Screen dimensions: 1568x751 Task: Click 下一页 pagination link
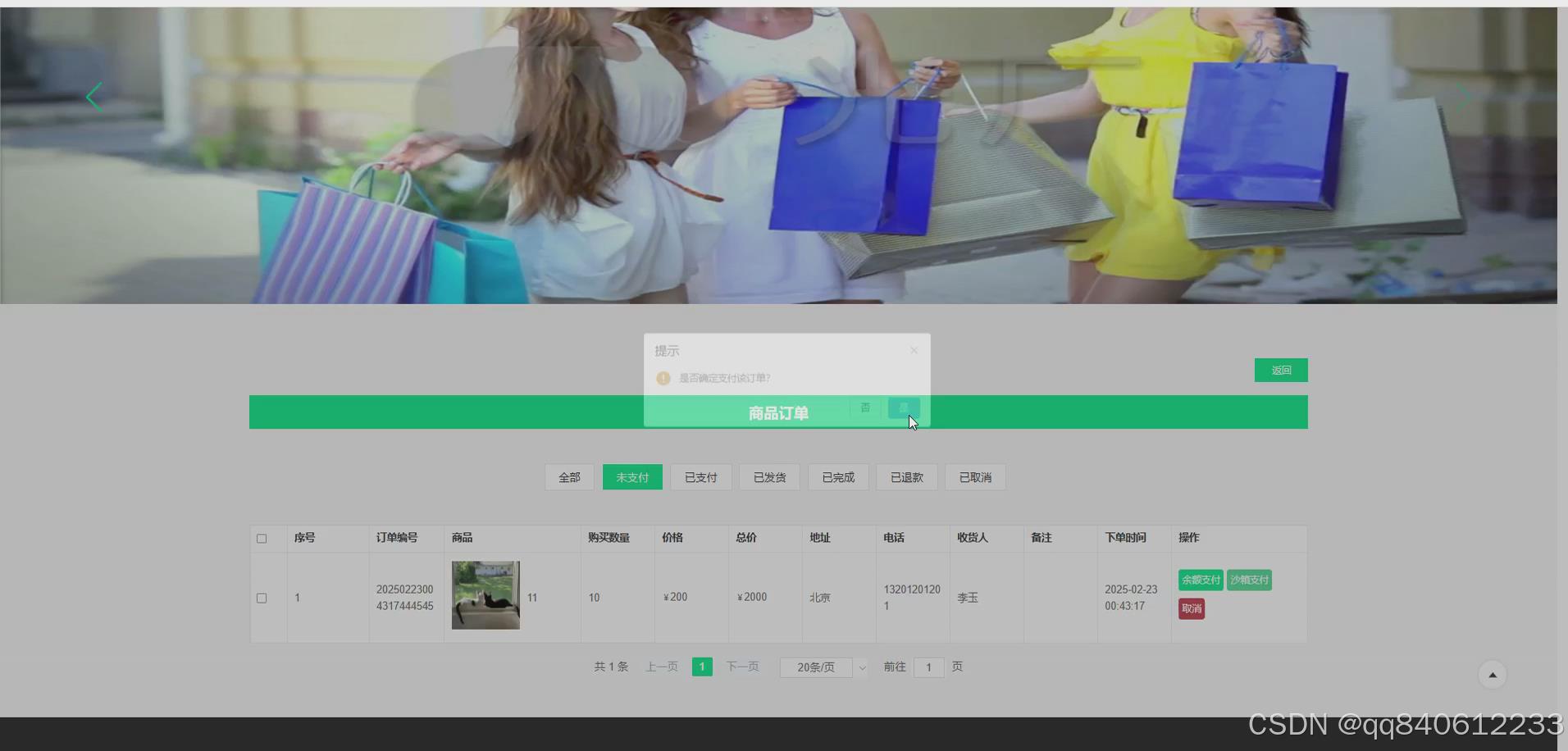pos(743,667)
